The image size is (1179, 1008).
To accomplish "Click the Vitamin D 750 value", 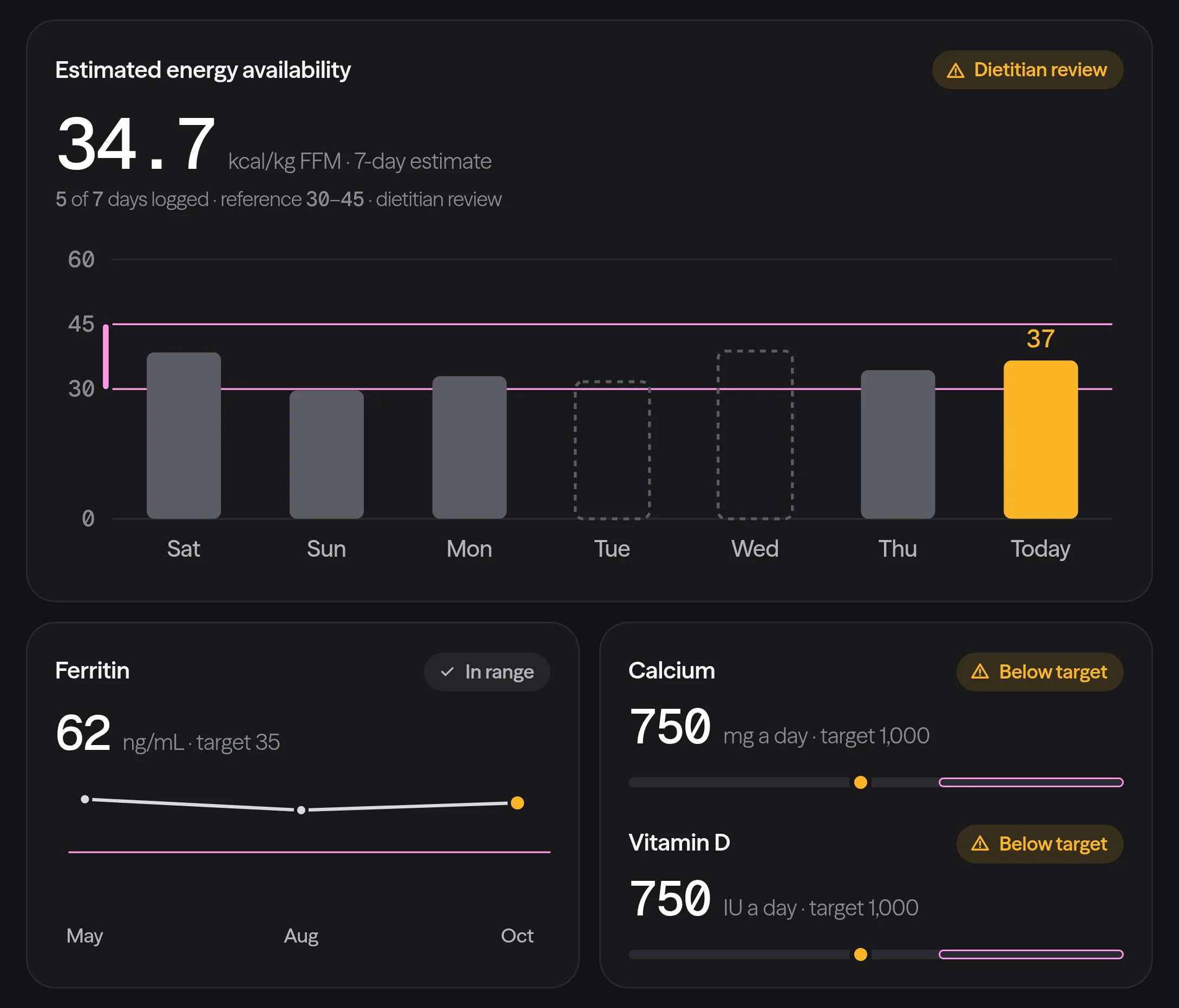I will (x=670, y=898).
